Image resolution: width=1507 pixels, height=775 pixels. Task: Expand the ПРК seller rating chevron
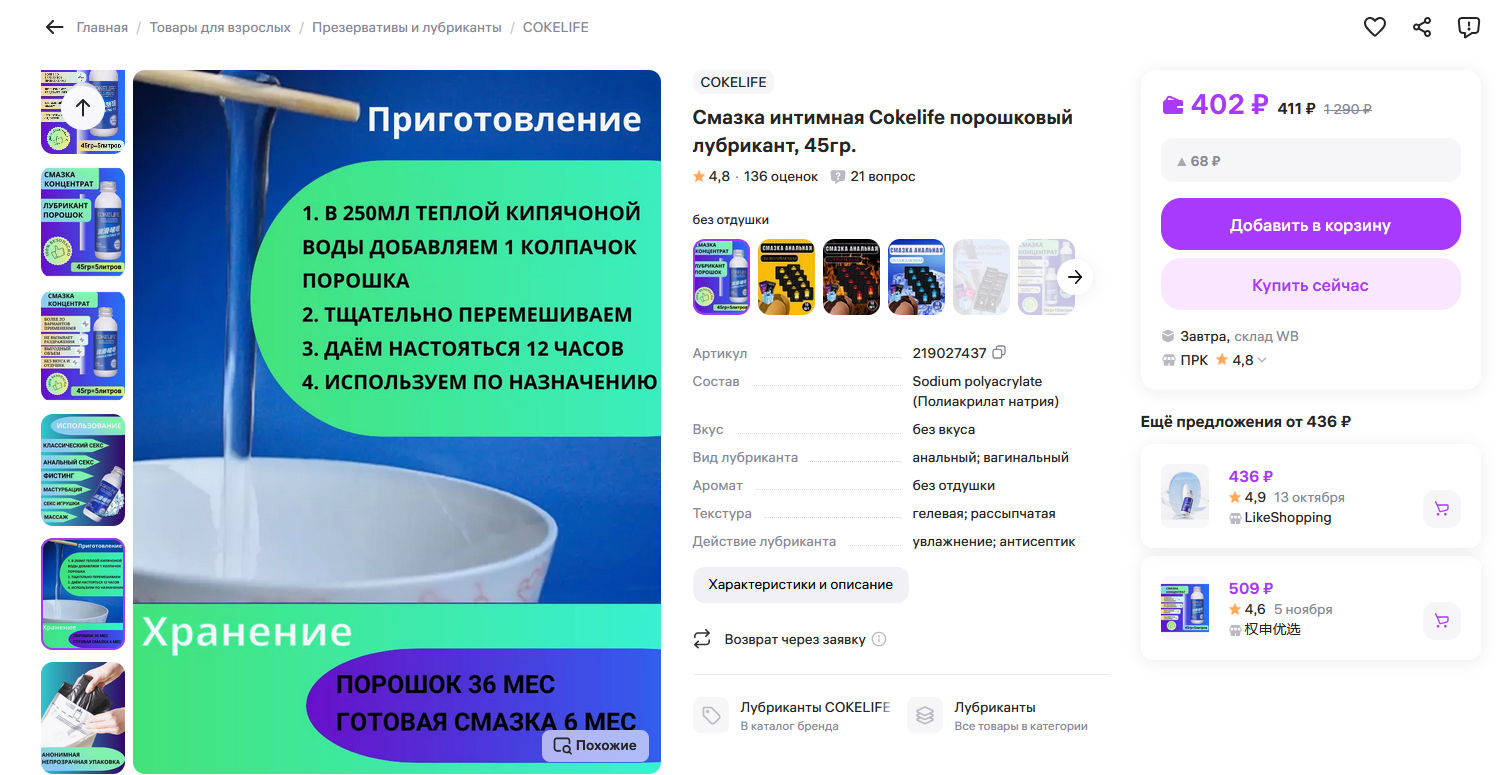[1262, 361]
